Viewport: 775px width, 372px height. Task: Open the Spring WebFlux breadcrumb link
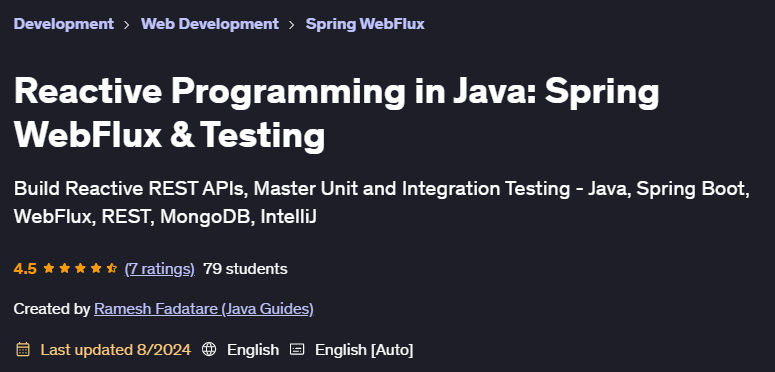point(365,24)
